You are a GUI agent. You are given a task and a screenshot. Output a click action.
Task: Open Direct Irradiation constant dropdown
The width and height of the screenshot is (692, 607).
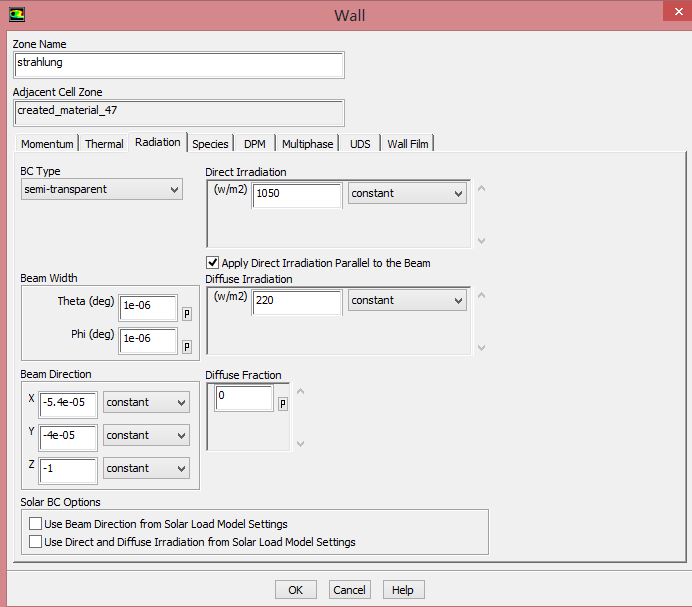click(x=407, y=193)
